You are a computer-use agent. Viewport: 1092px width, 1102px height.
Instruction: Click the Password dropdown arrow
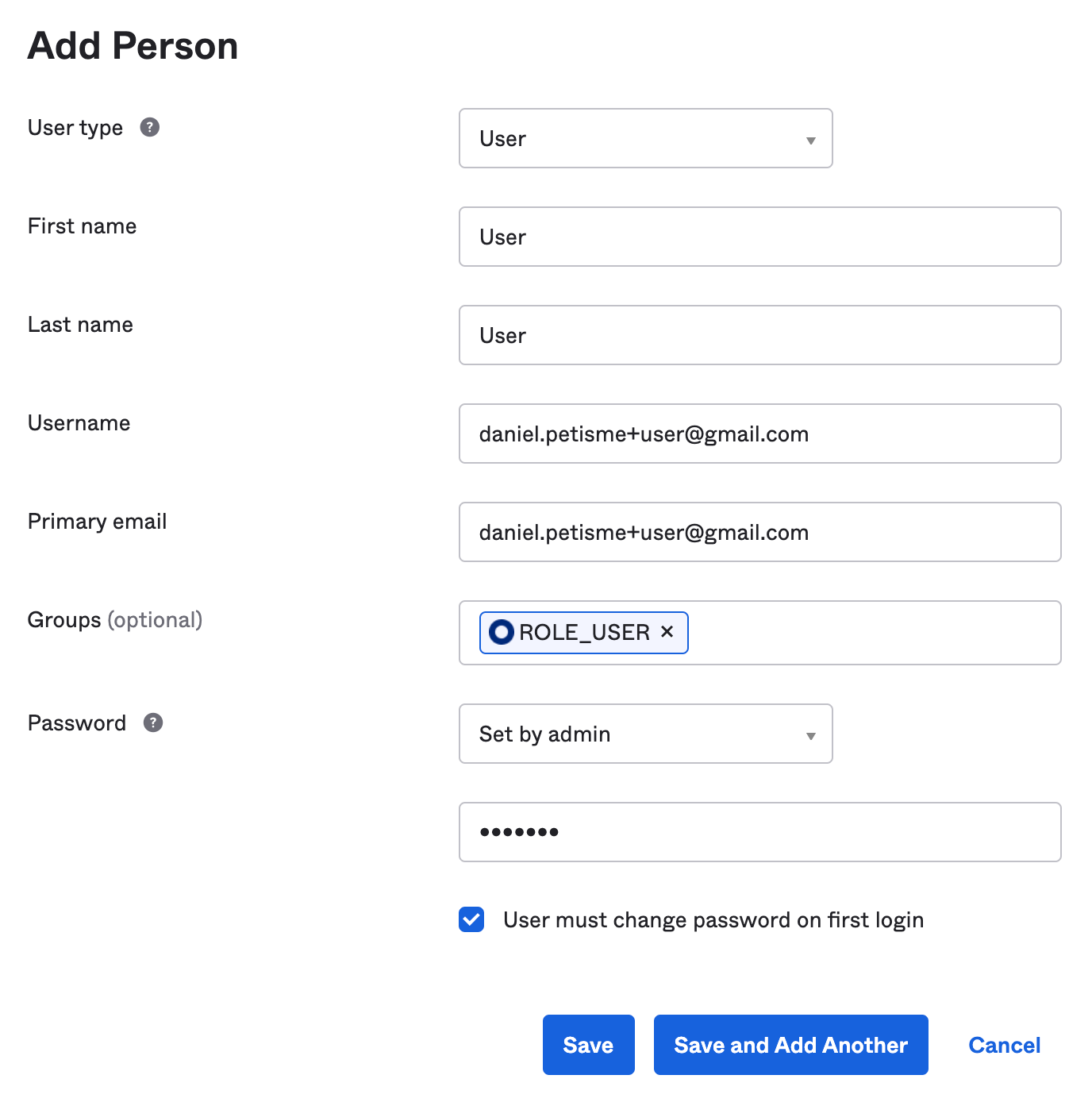(x=811, y=736)
